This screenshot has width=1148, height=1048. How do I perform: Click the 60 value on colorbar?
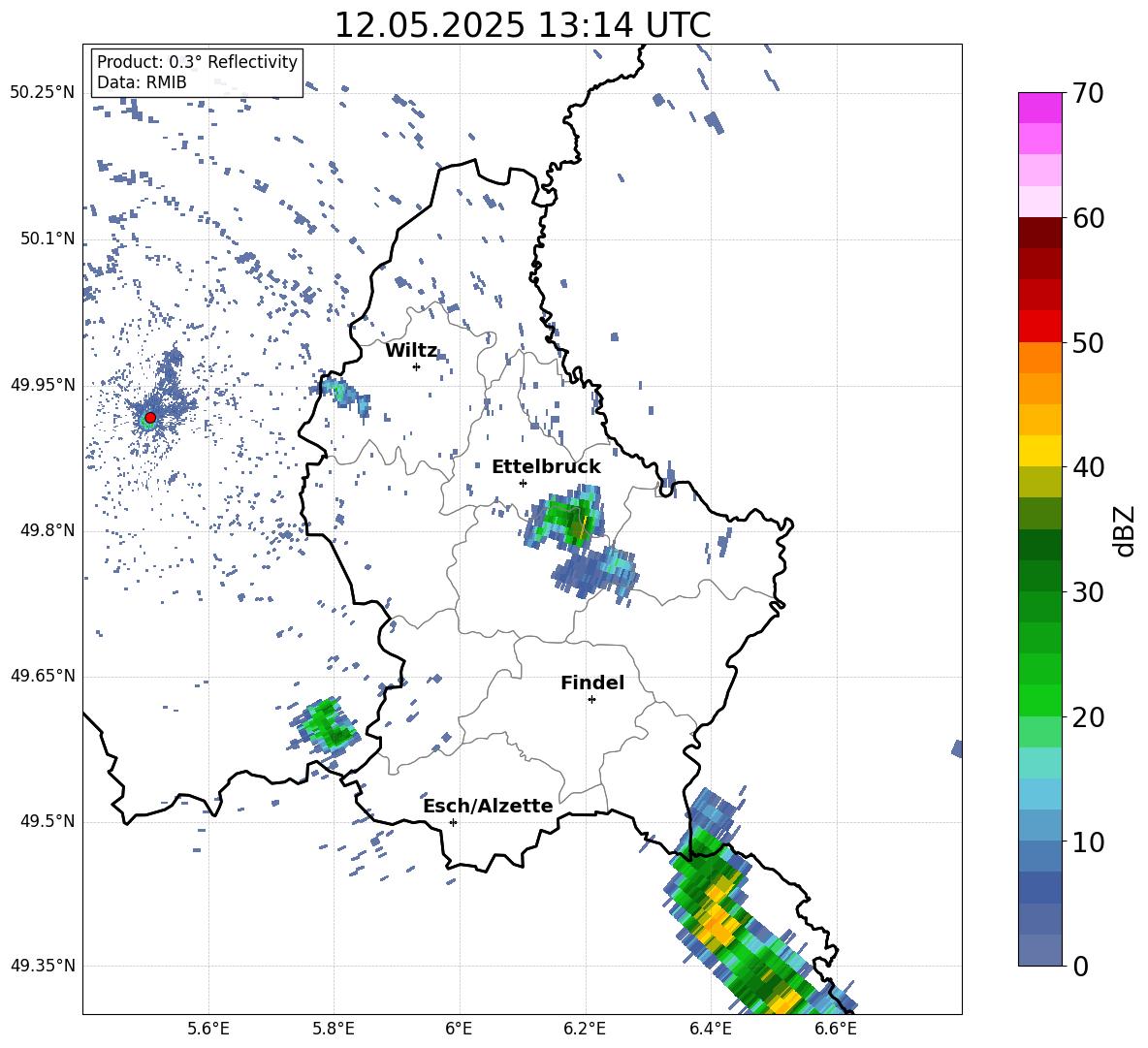1088,218
